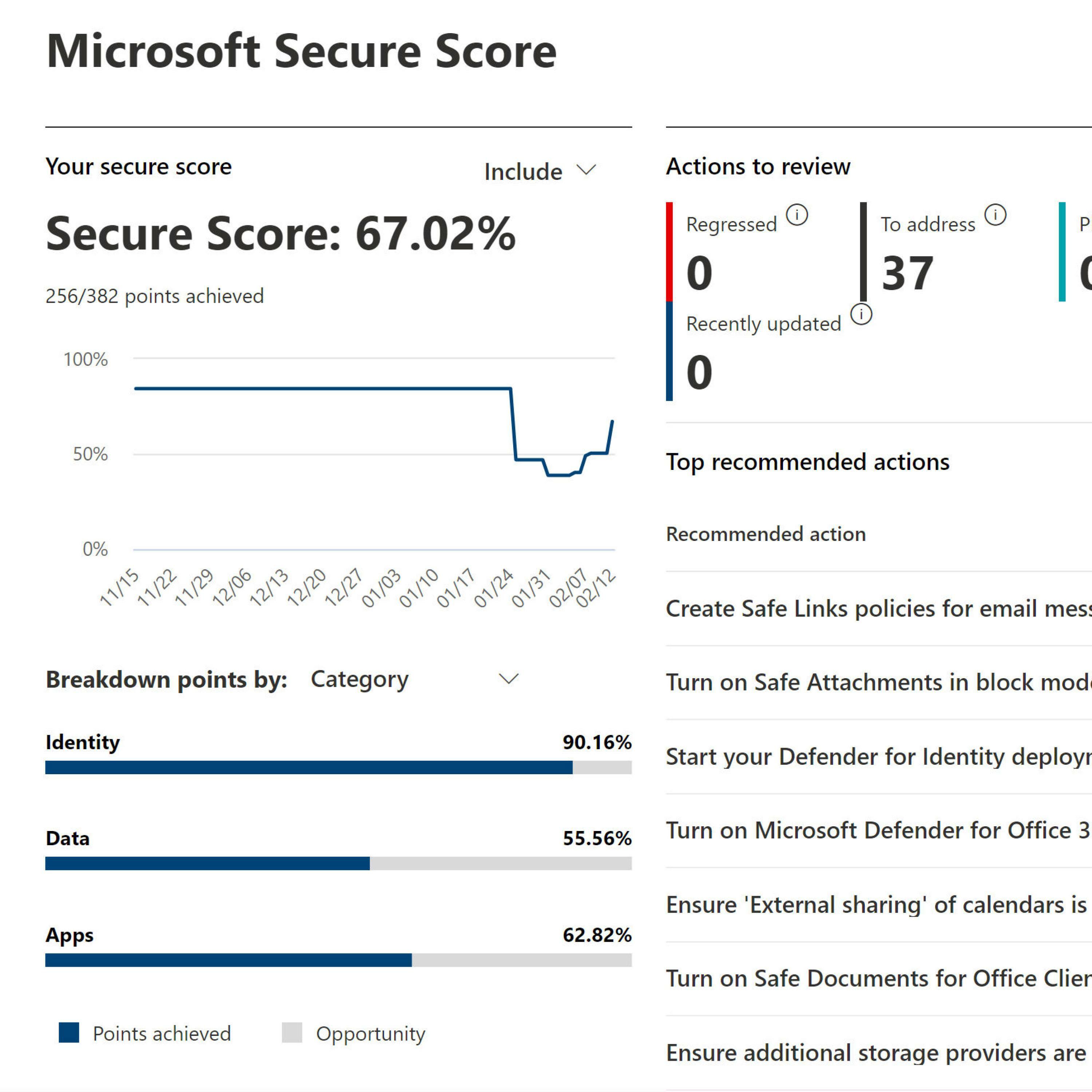
Task: Click info icon next to Recently updated
Action: [x=861, y=314]
